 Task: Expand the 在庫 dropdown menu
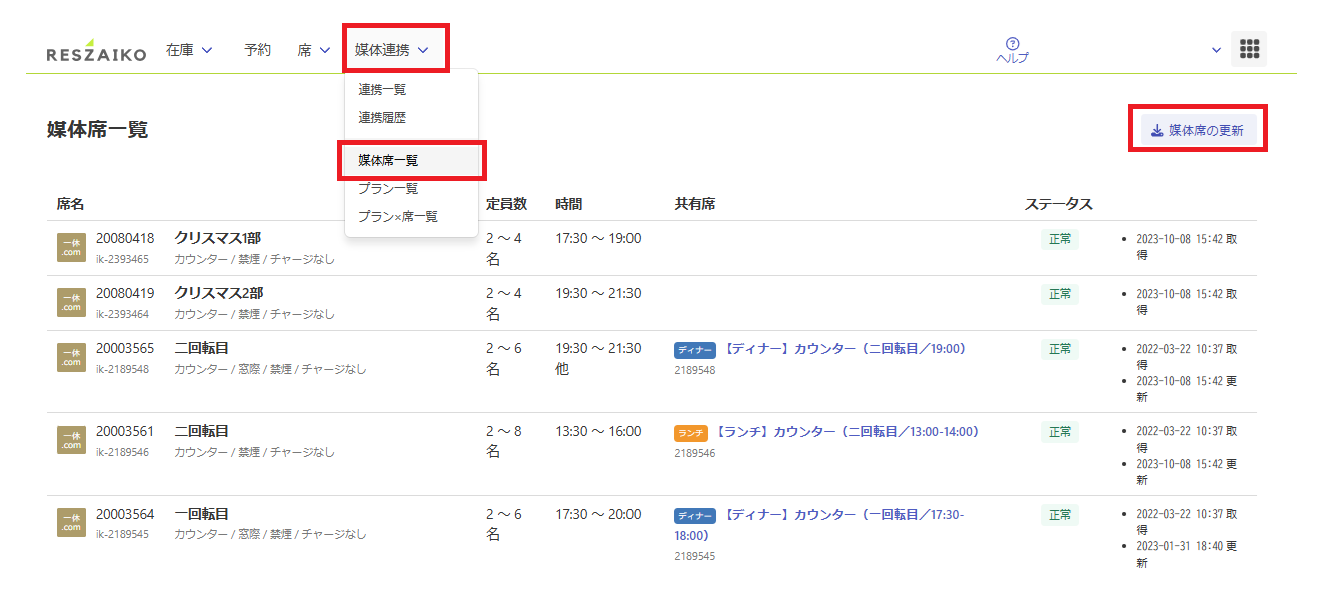tap(189, 48)
